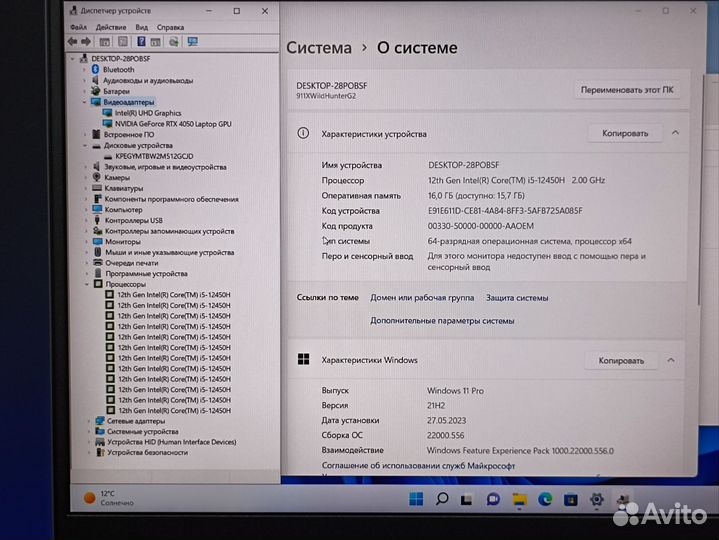Viewport: 719px width, 540px height.
Task: Open Microsoft Store from the taskbar
Action: click(571, 500)
